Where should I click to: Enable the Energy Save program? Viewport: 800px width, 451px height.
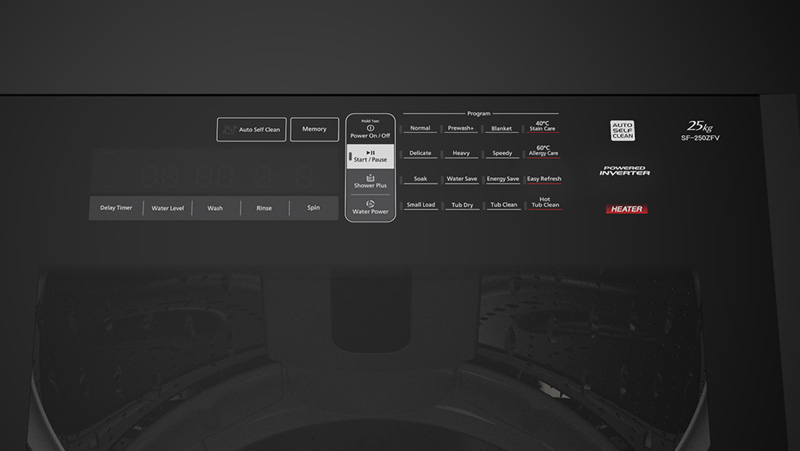pyautogui.click(x=502, y=179)
